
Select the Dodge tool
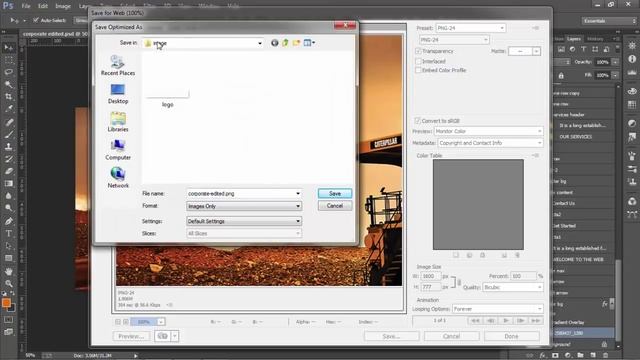(9, 208)
